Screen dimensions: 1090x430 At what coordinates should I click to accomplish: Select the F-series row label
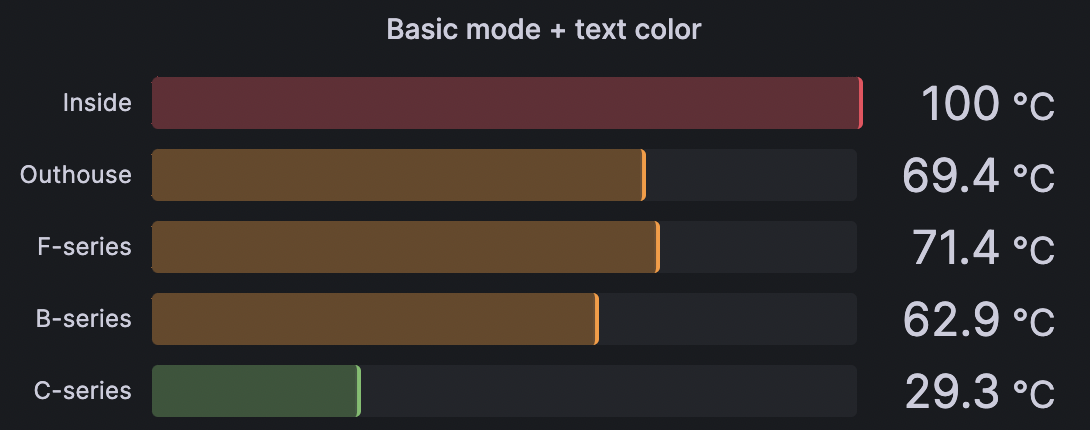tap(84, 247)
